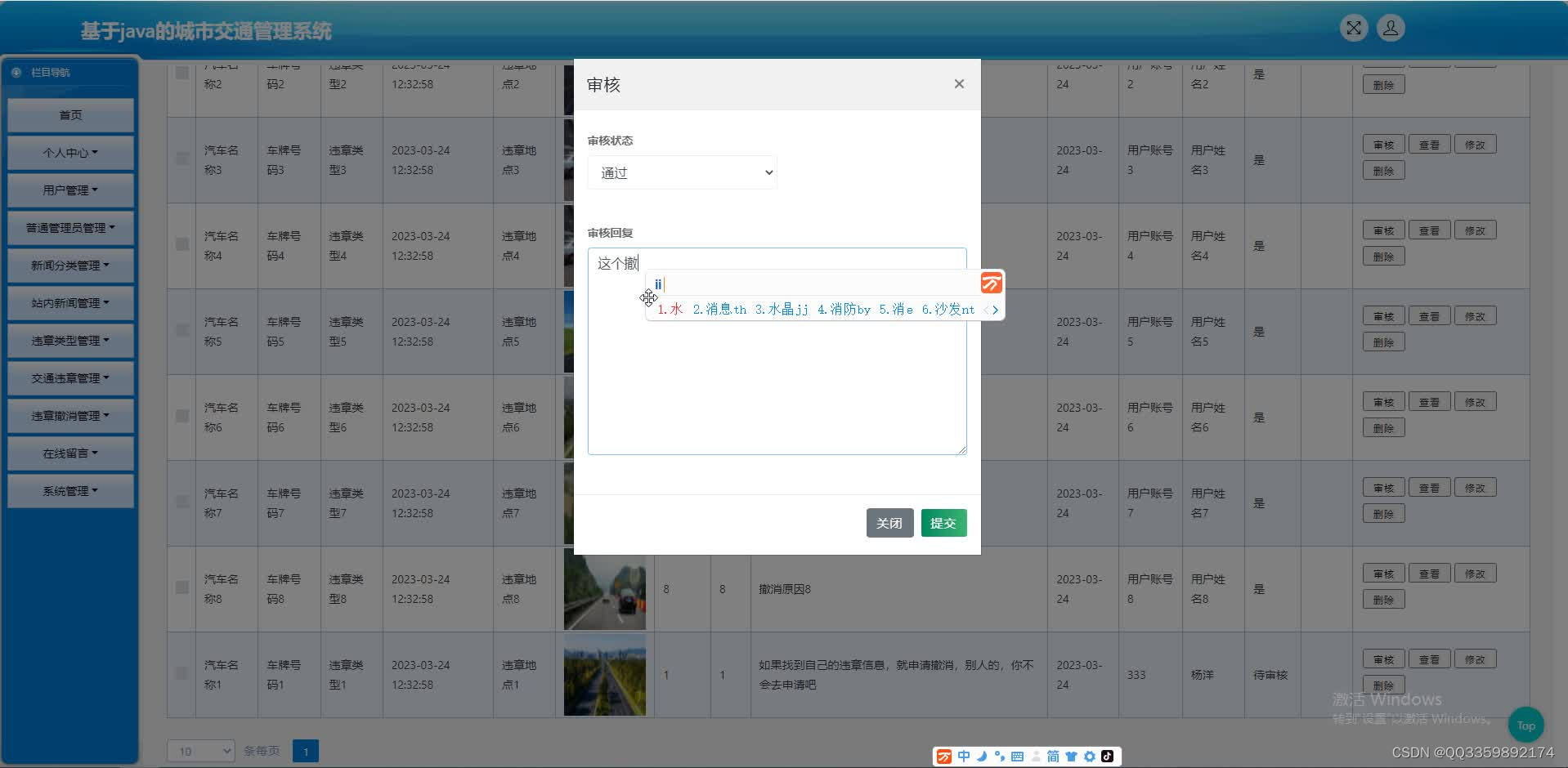Expand the 普通管理员管理 sidebar menu

70,228
